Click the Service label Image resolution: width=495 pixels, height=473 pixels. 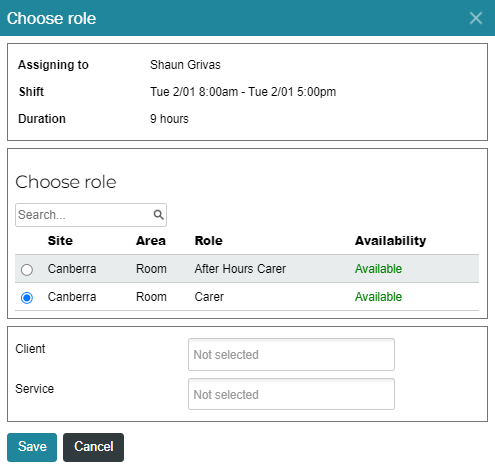click(35, 389)
